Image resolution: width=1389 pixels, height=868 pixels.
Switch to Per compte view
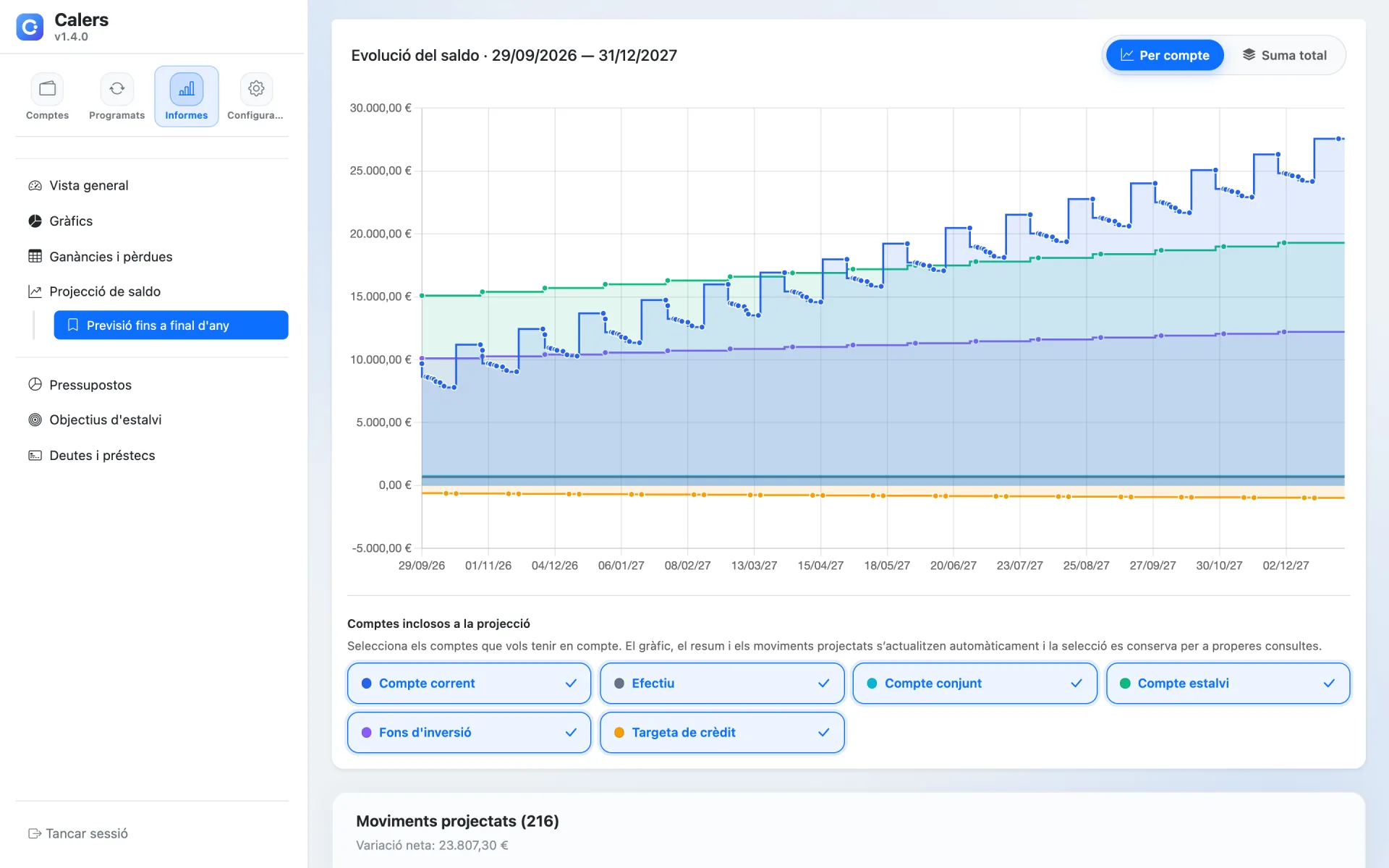click(x=1165, y=55)
